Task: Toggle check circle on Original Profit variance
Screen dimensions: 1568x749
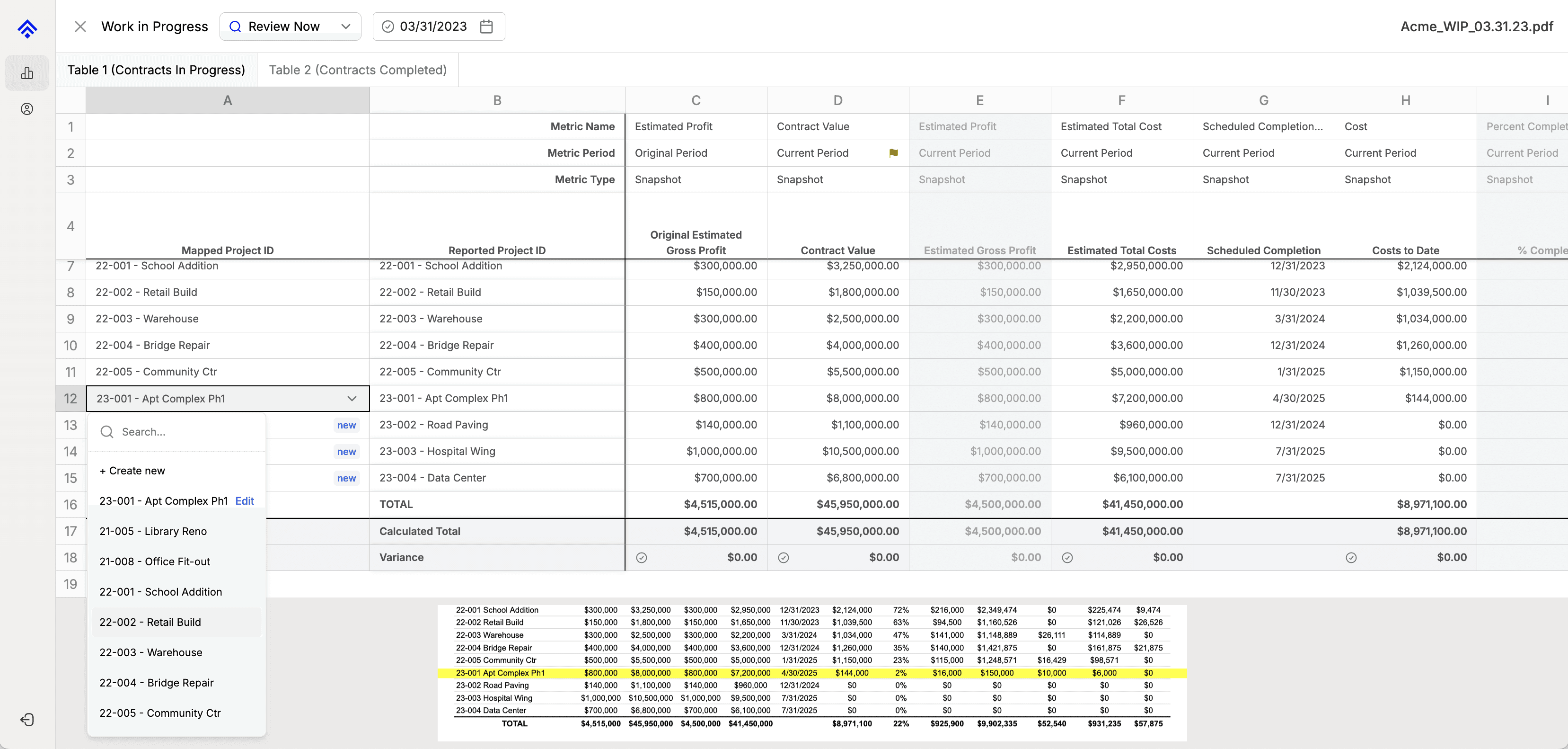Action: click(x=642, y=558)
